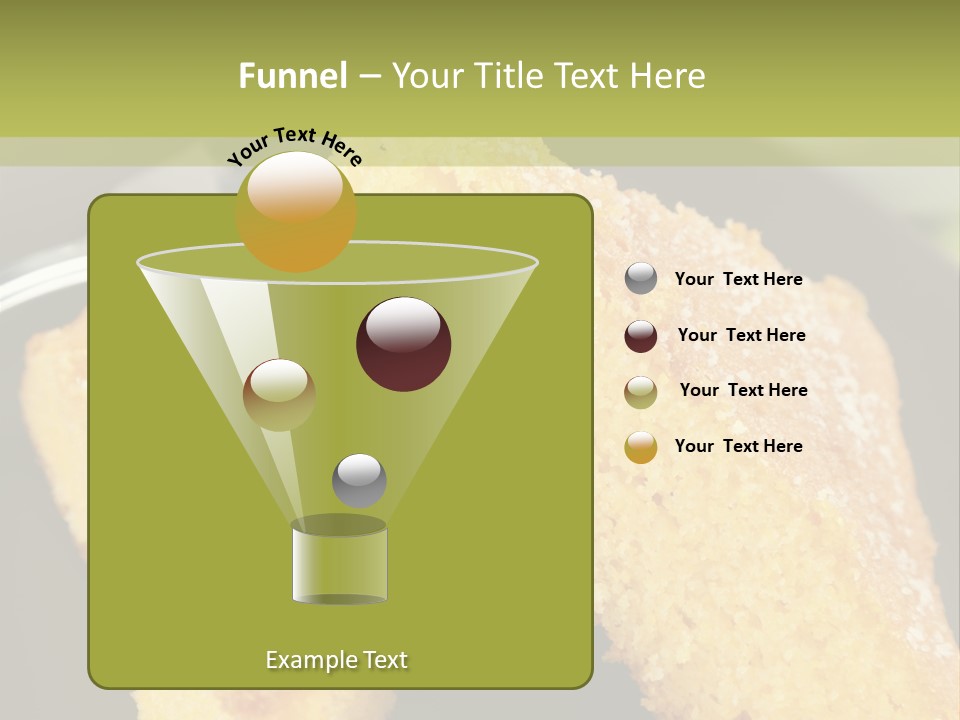This screenshot has width=960, height=720.
Task: Select the orange sphere icon in the legend
Action: (638, 446)
